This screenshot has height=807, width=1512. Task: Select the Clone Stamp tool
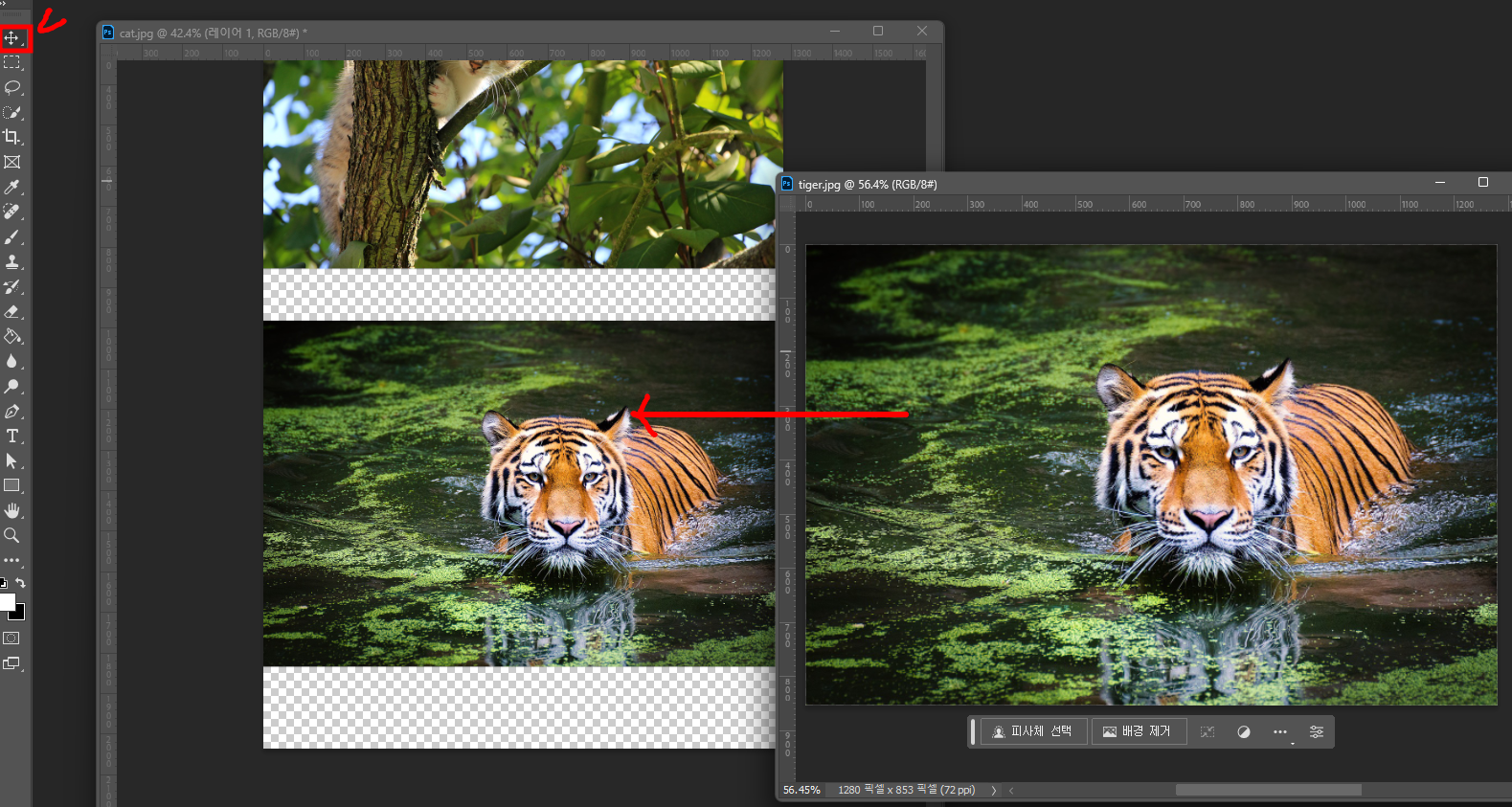click(x=12, y=261)
